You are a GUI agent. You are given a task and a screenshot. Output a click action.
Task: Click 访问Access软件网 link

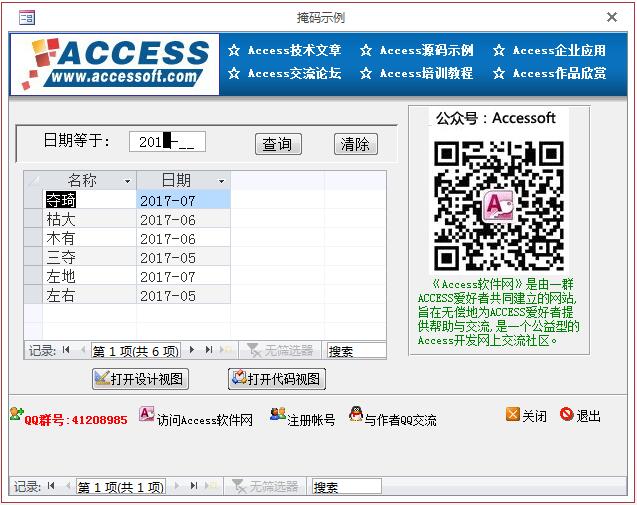coord(205,420)
